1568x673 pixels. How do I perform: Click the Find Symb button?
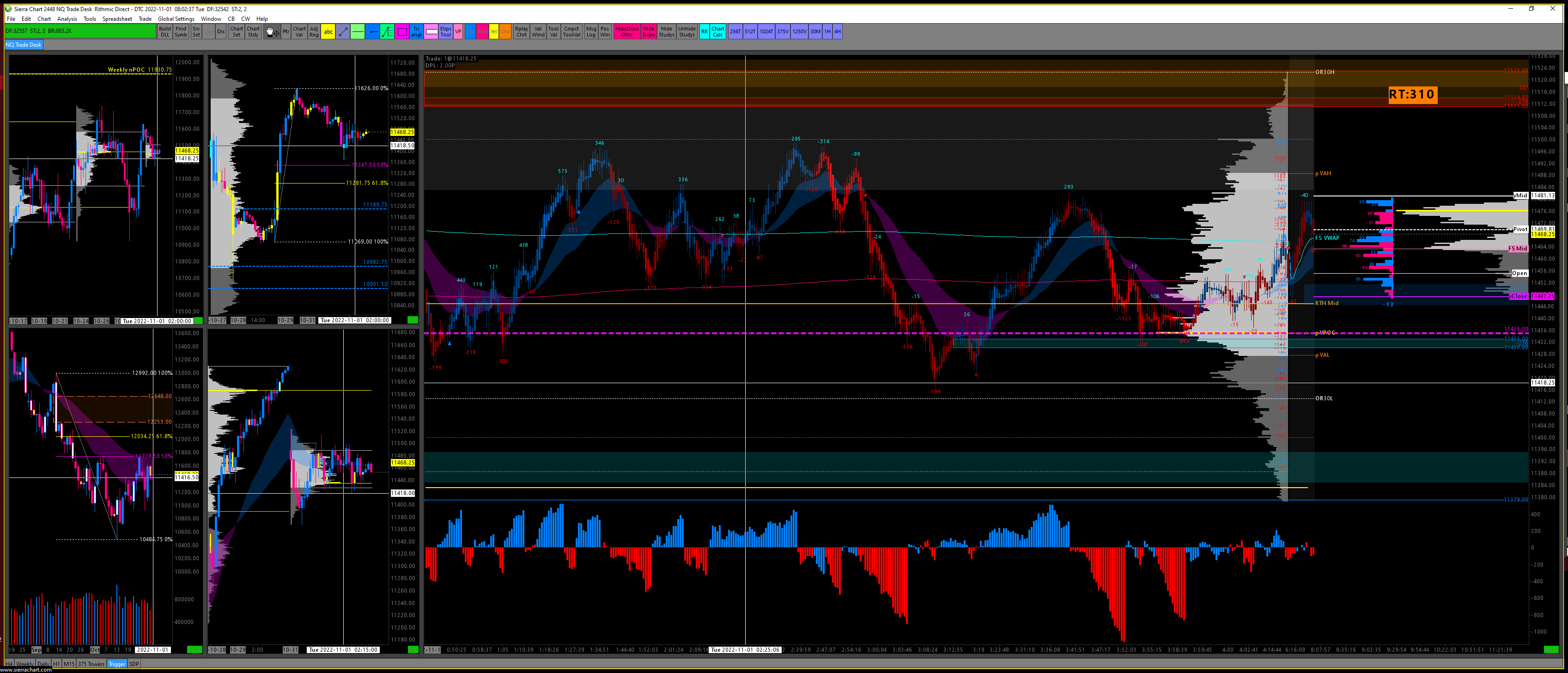[x=181, y=32]
